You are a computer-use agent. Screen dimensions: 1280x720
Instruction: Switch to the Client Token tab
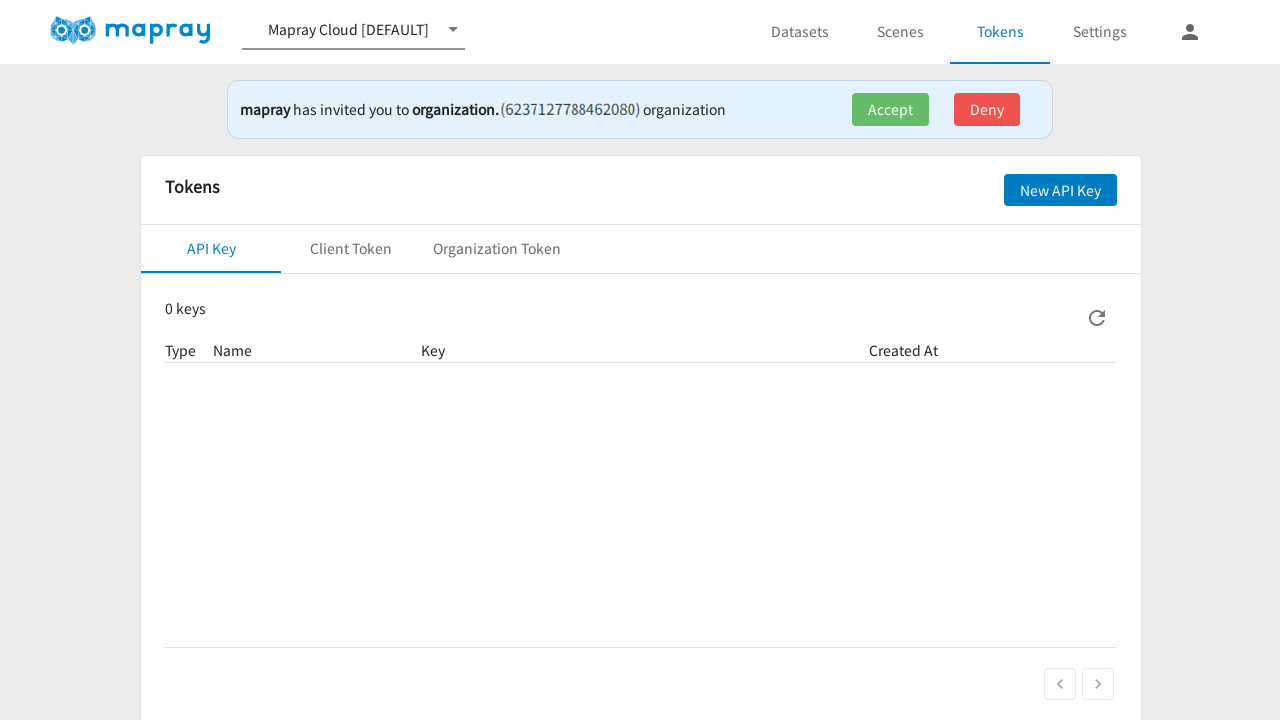coord(350,249)
